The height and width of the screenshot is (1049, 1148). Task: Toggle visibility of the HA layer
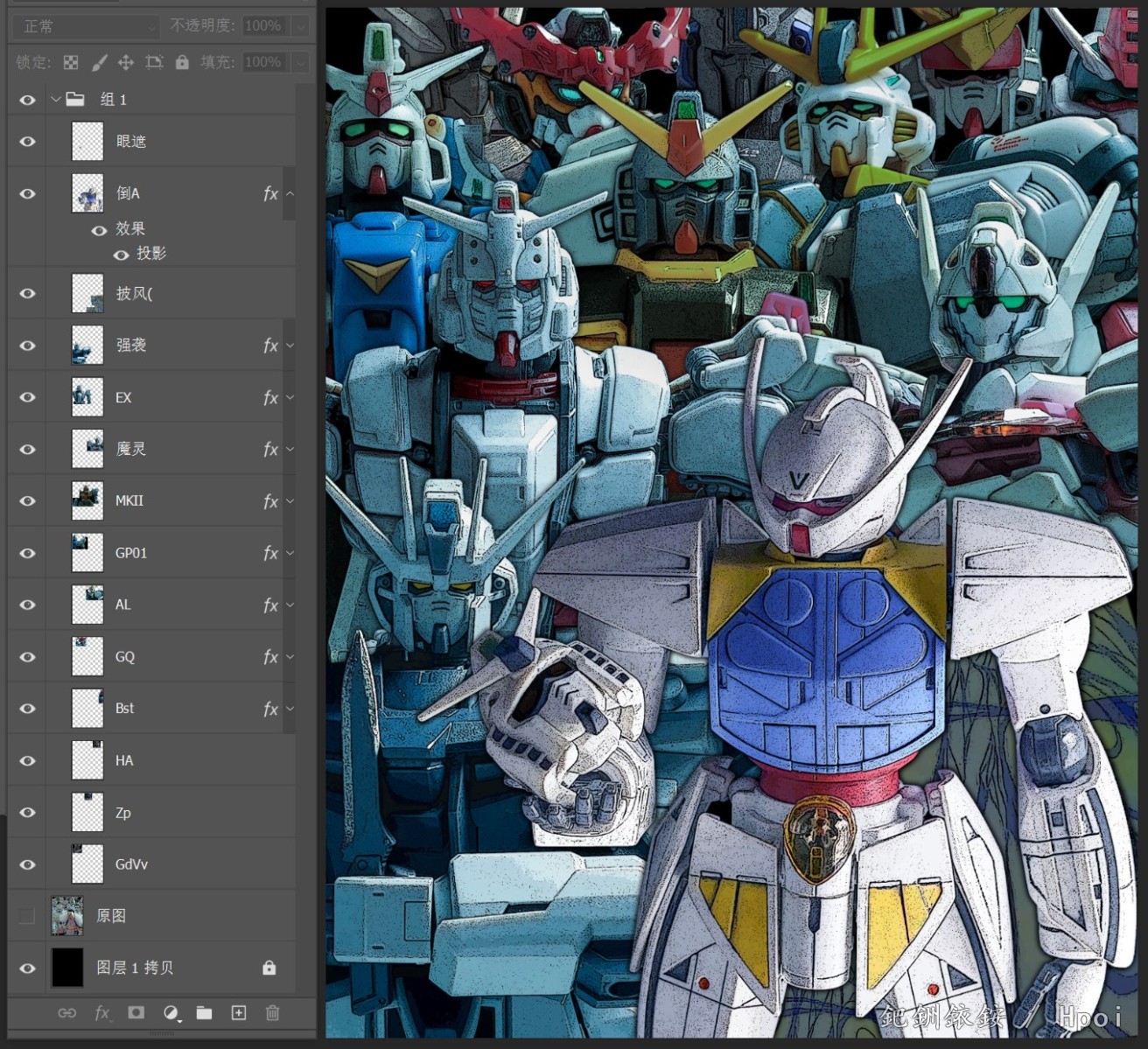[27, 760]
